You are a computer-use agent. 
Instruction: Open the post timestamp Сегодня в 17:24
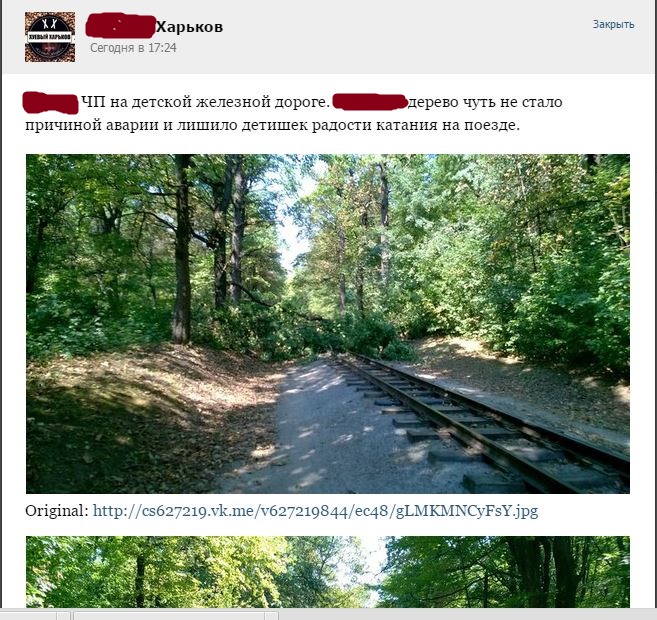tap(133, 48)
